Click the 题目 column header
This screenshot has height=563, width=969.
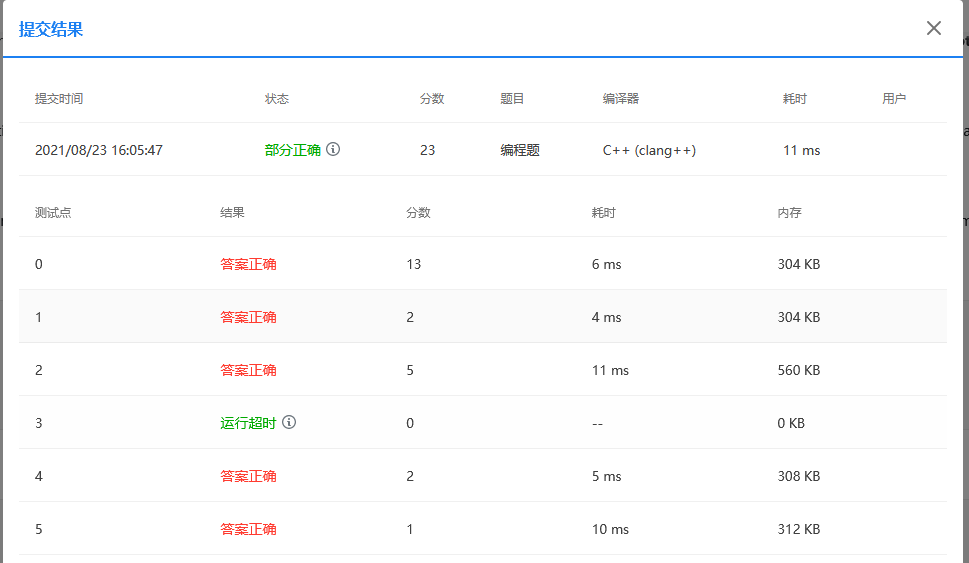tap(512, 99)
